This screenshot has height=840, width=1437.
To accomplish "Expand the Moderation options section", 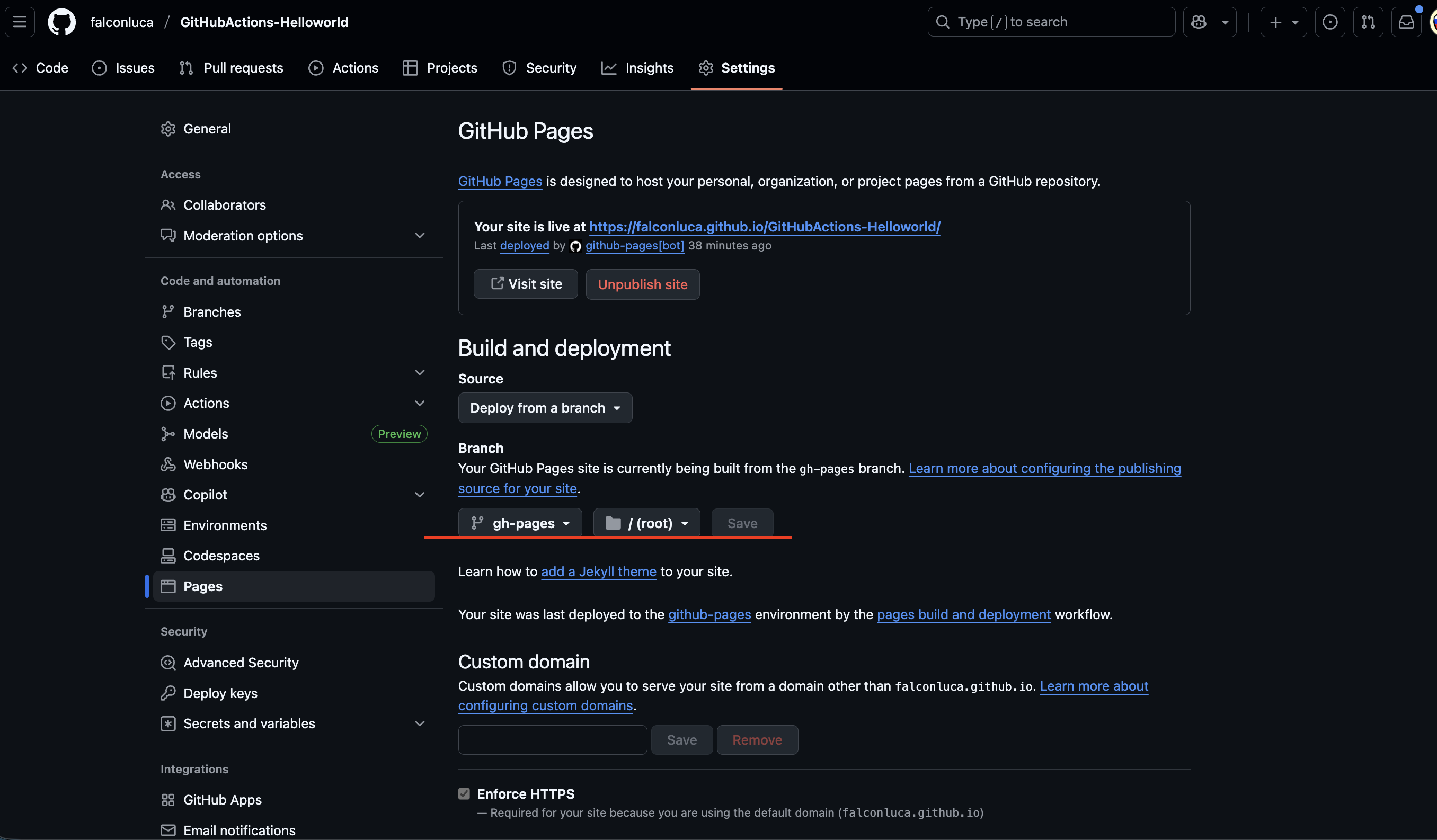I will [420, 235].
